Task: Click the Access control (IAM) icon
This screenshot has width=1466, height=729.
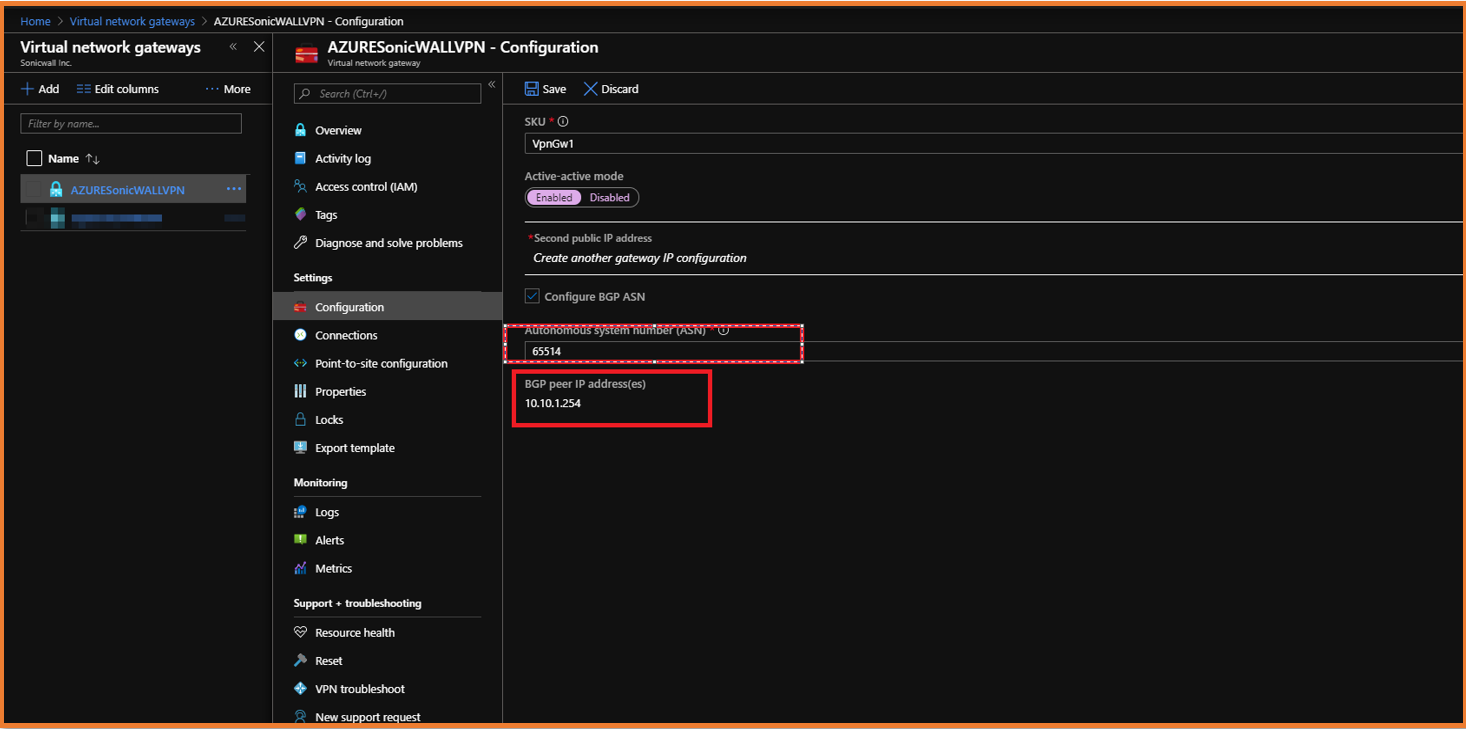Action: (x=300, y=186)
